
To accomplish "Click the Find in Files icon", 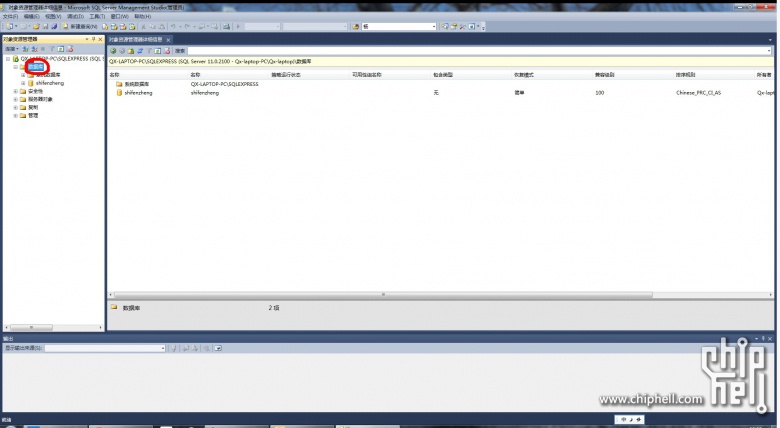I will (356, 26).
